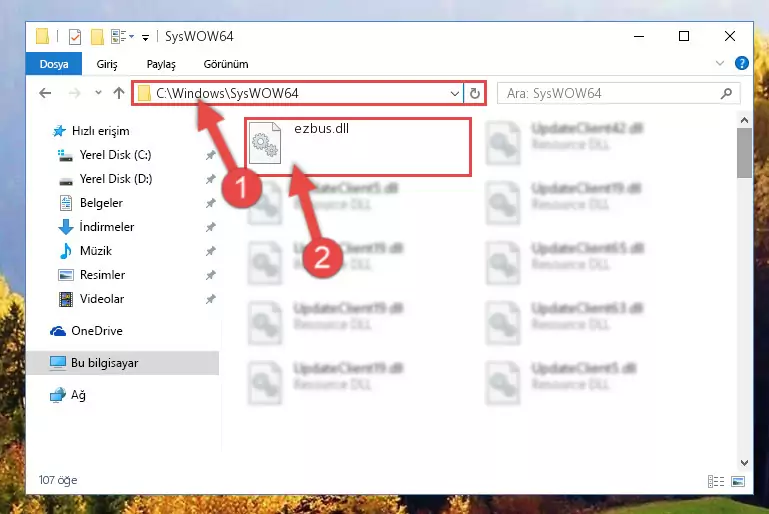Close the SysWOW64 window
This screenshot has height=514, width=769.
730,36
